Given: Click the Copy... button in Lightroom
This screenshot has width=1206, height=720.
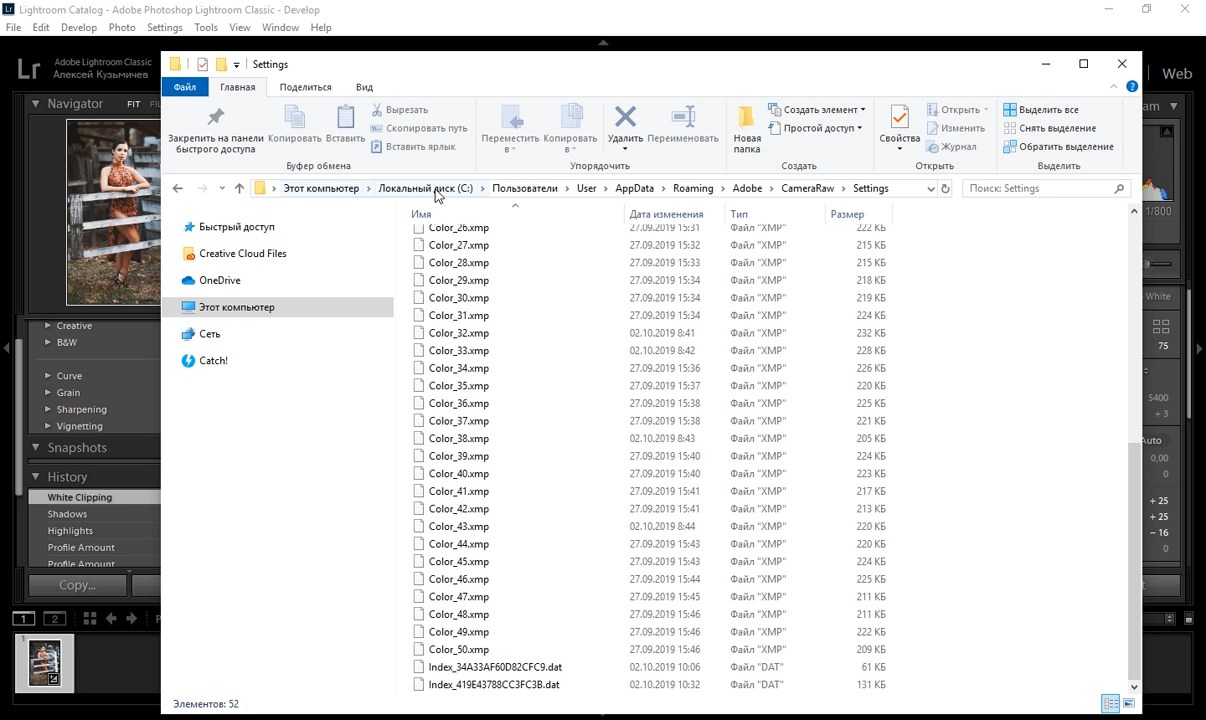Looking at the screenshot, I should (77, 585).
